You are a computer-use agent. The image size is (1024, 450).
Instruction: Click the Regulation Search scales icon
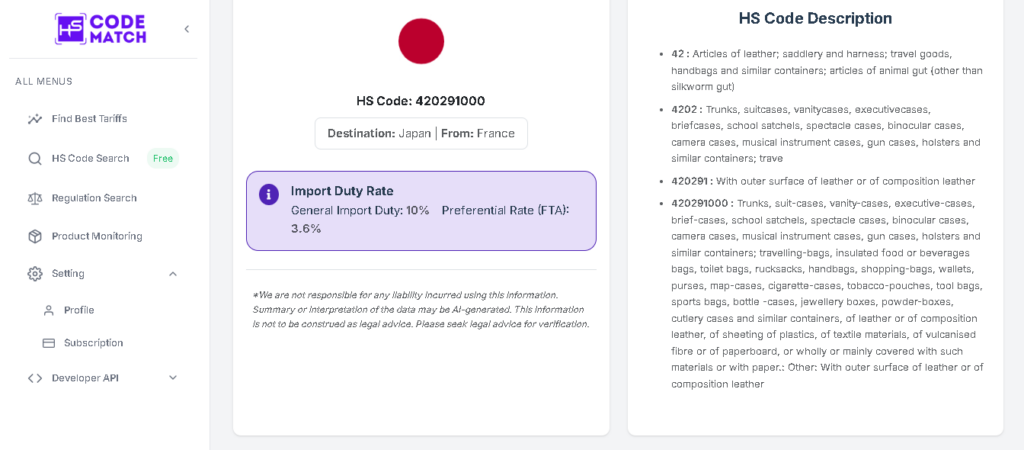click(35, 198)
